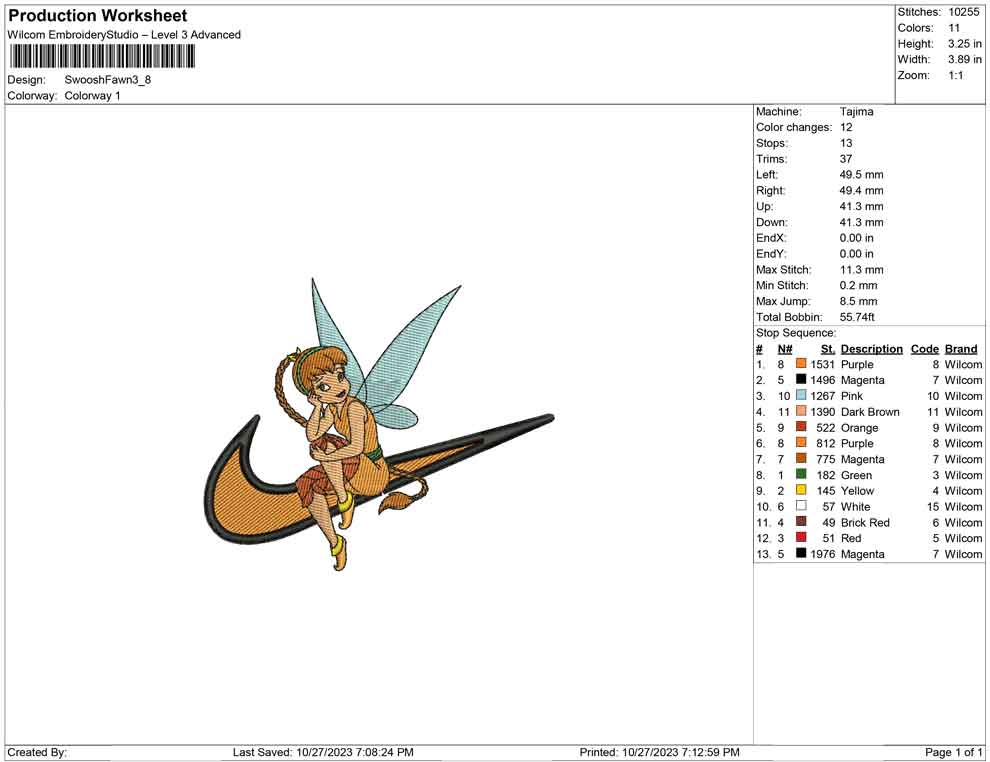The width and height of the screenshot is (990, 762).
Task: Click the stitch count '1531' in stop 1
Action: coord(823,364)
